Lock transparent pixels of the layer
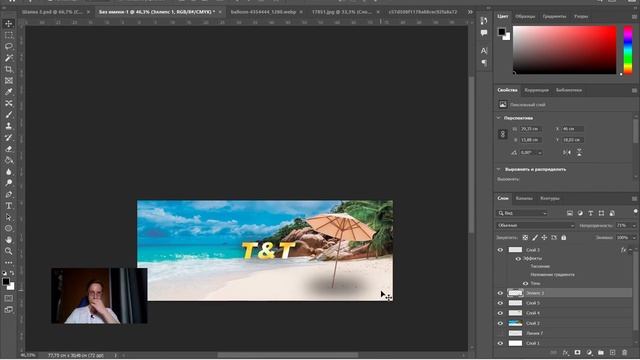 click(525, 238)
